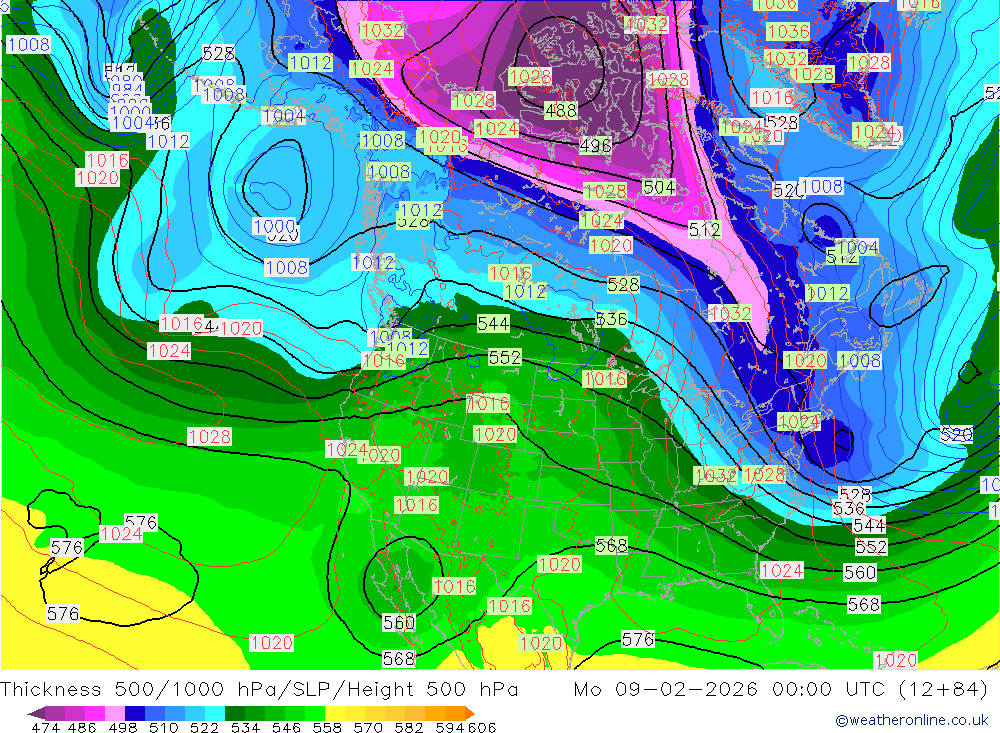Click the '486' value under the legend

click(x=82, y=728)
